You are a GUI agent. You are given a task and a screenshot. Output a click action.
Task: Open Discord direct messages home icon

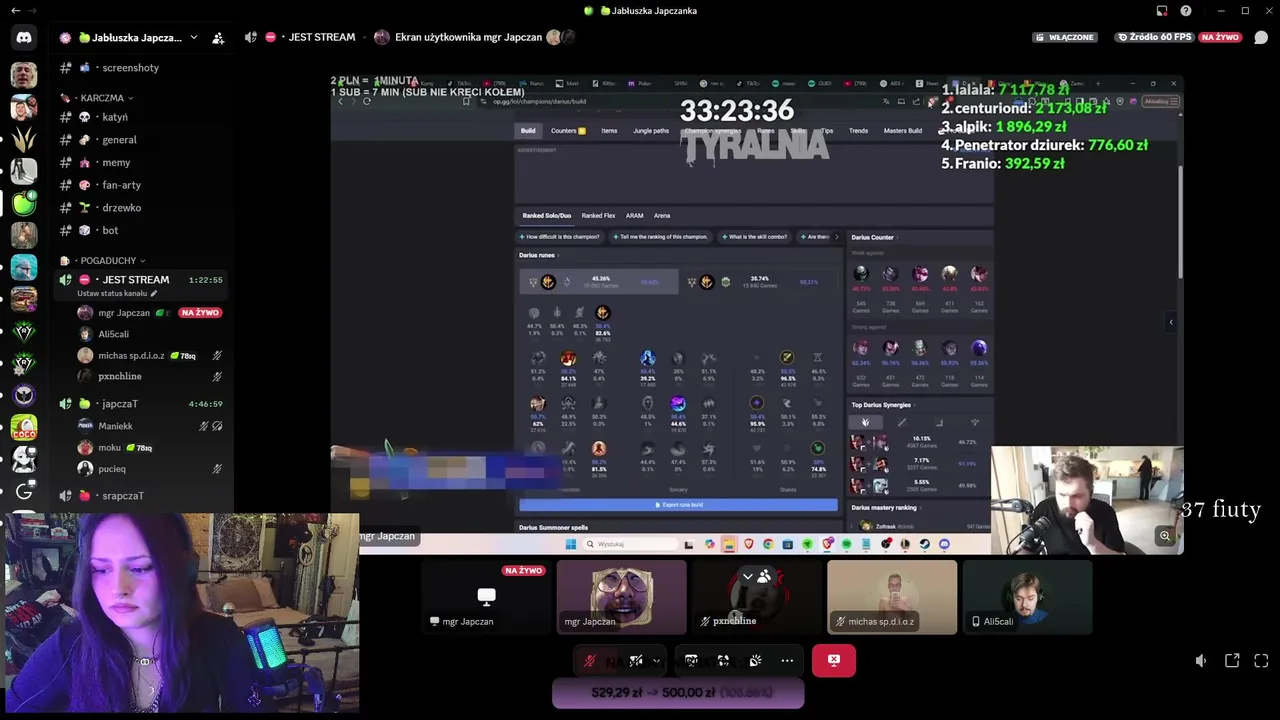(x=24, y=37)
